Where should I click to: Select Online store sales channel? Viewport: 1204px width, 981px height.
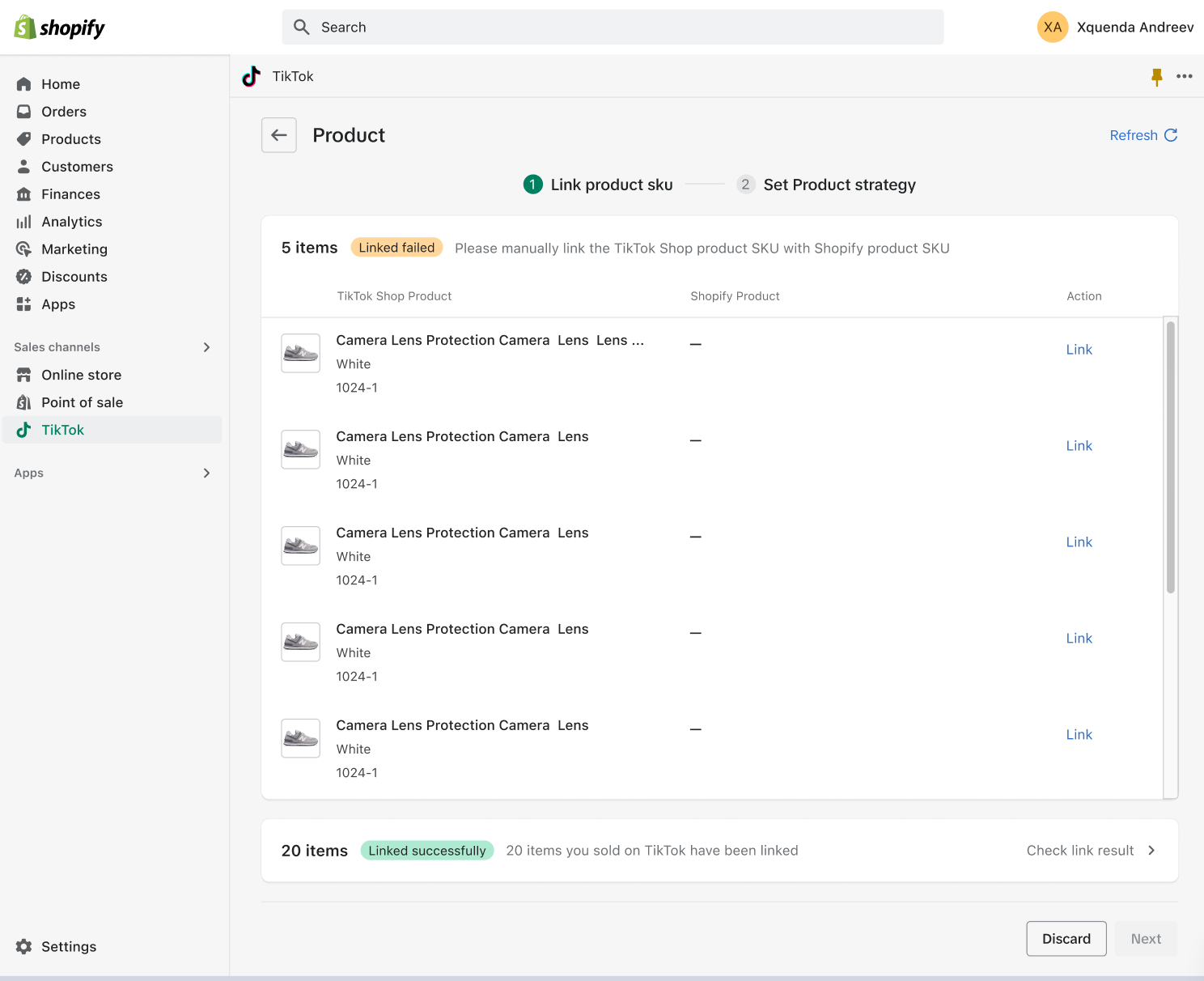click(81, 375)
